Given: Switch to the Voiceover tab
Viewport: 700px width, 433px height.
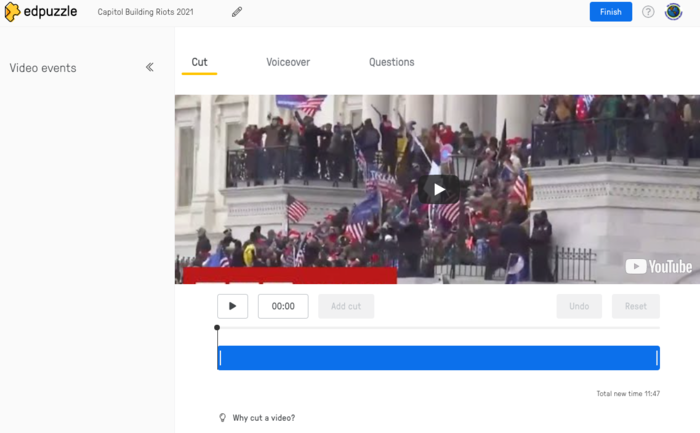Looking at the screenshot, I should [x=288, y=62].
